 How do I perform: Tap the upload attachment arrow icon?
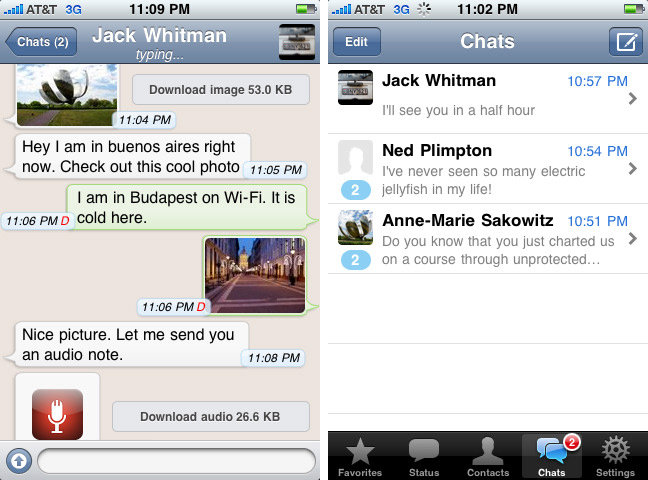click(19, 461)
